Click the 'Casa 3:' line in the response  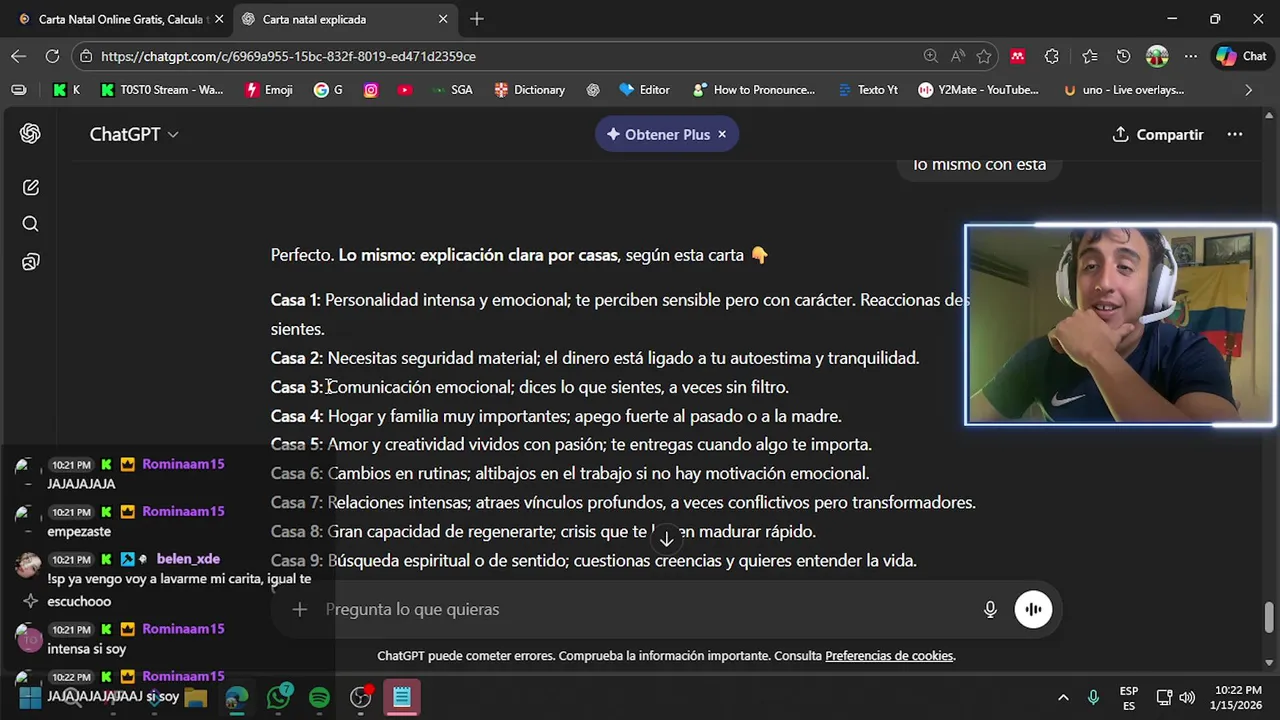(530, 387)
